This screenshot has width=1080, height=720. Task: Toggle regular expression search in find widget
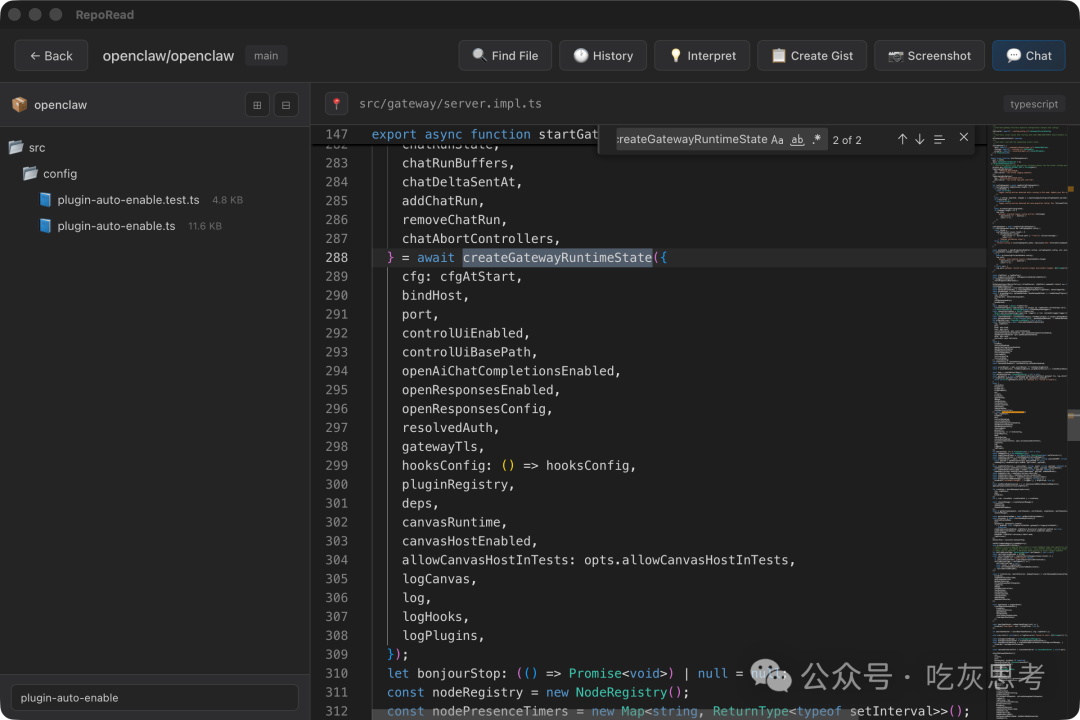[x=816, y=140]
